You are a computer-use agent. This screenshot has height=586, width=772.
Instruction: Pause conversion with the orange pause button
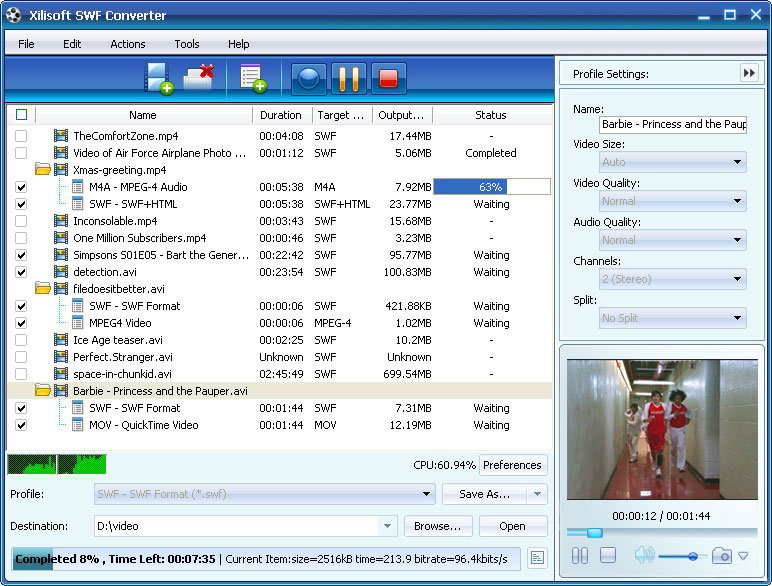pyautogui.click(x=349, y=78)
